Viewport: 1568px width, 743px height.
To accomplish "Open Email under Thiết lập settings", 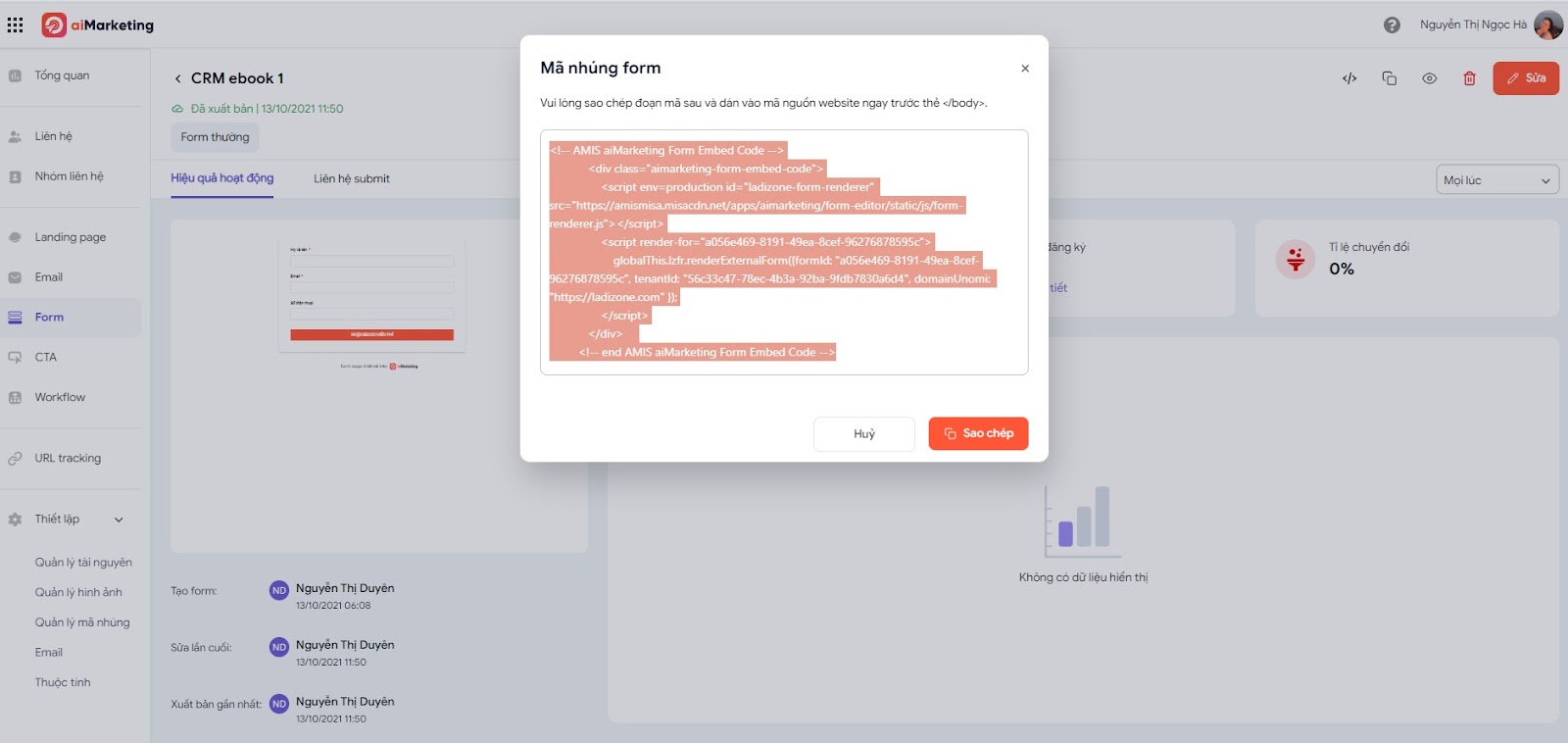I will [x=49, y=653].
